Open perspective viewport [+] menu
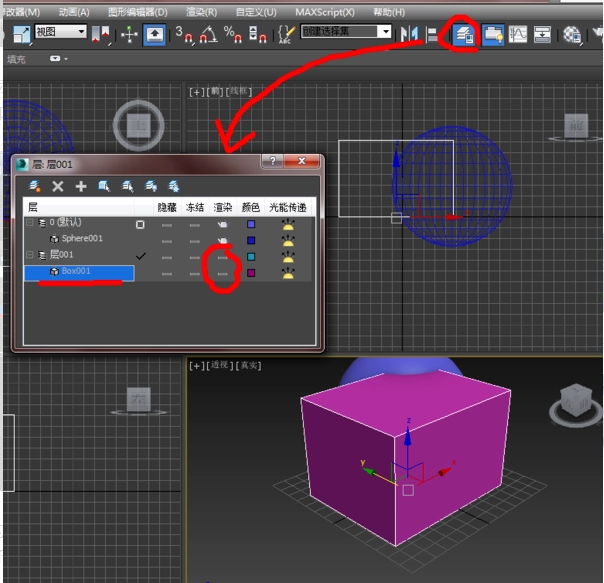 pyautogui.click(x=197, y=365)
